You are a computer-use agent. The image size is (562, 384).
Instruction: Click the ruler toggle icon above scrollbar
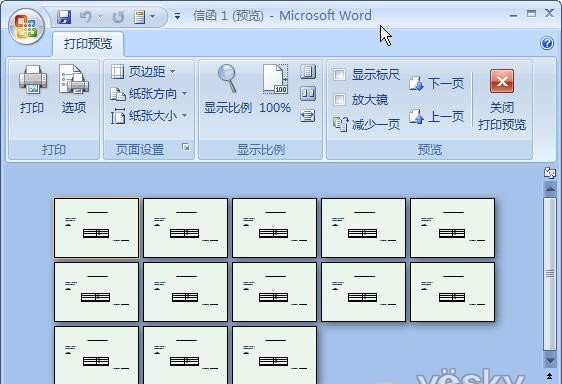(x=549, y=173)
